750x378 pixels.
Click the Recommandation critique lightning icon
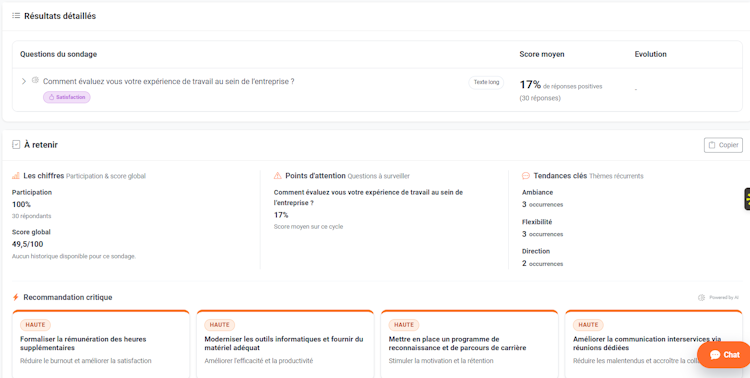(16, 297)
